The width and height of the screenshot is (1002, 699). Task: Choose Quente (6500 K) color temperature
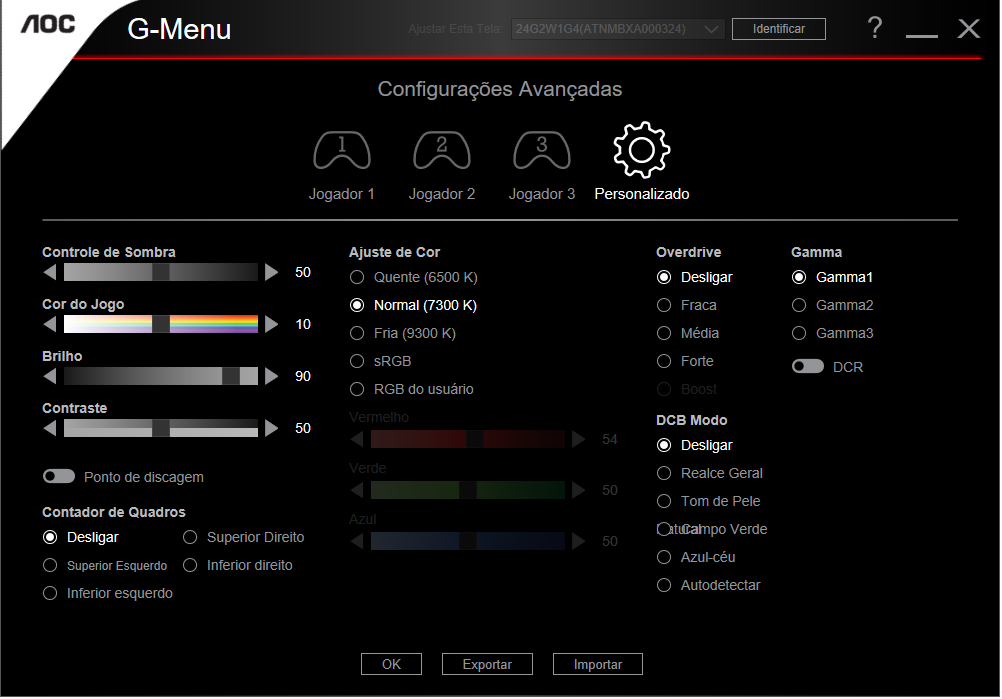tap(413, 277)
